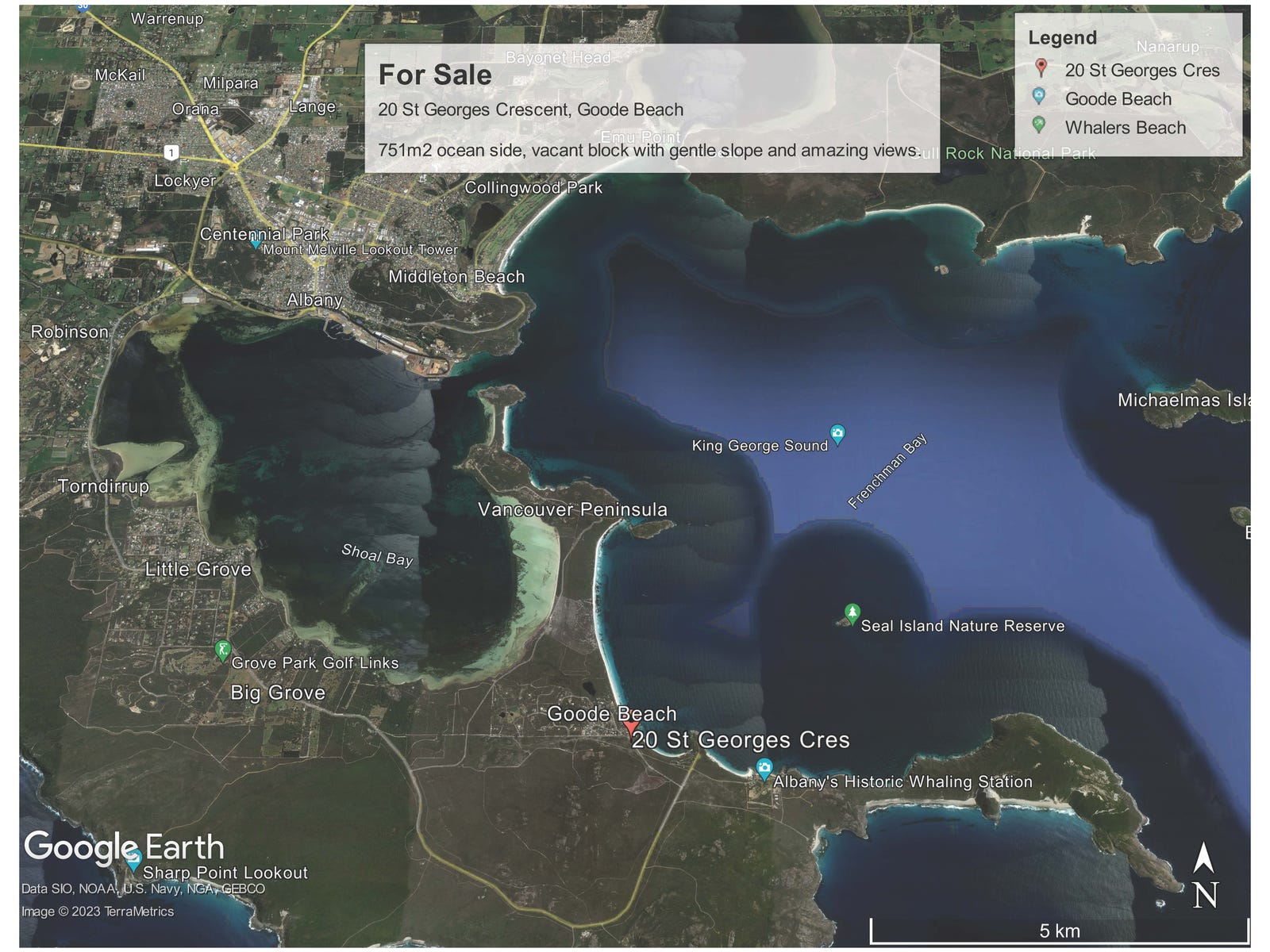Click the address line '20 St Georges Crescent, Goode Beach'
The width and height of the screenshot is (1270, 952).
click(x=530, y=109)
